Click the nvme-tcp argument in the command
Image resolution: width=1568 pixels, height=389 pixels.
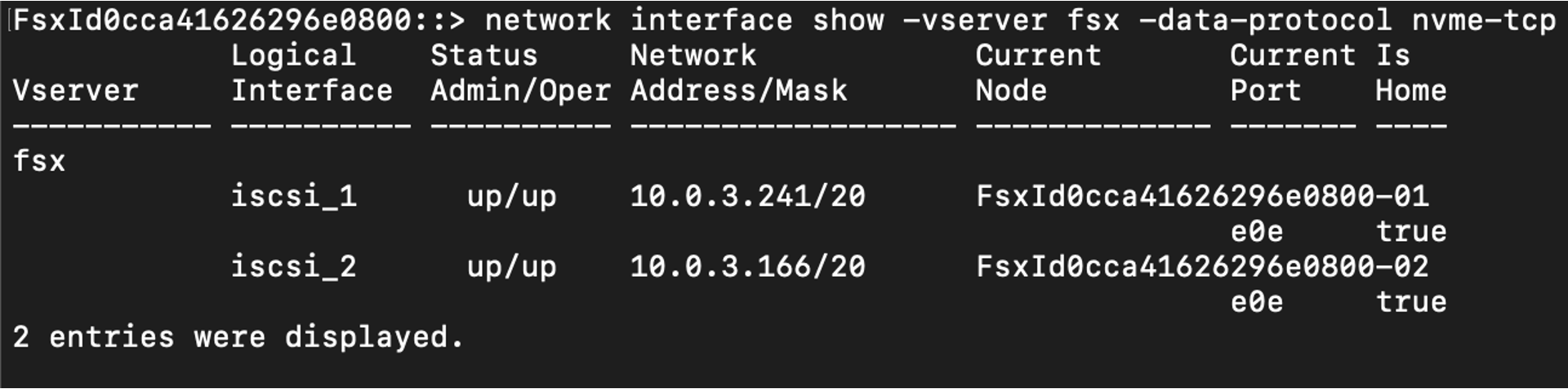point(1483,20)
